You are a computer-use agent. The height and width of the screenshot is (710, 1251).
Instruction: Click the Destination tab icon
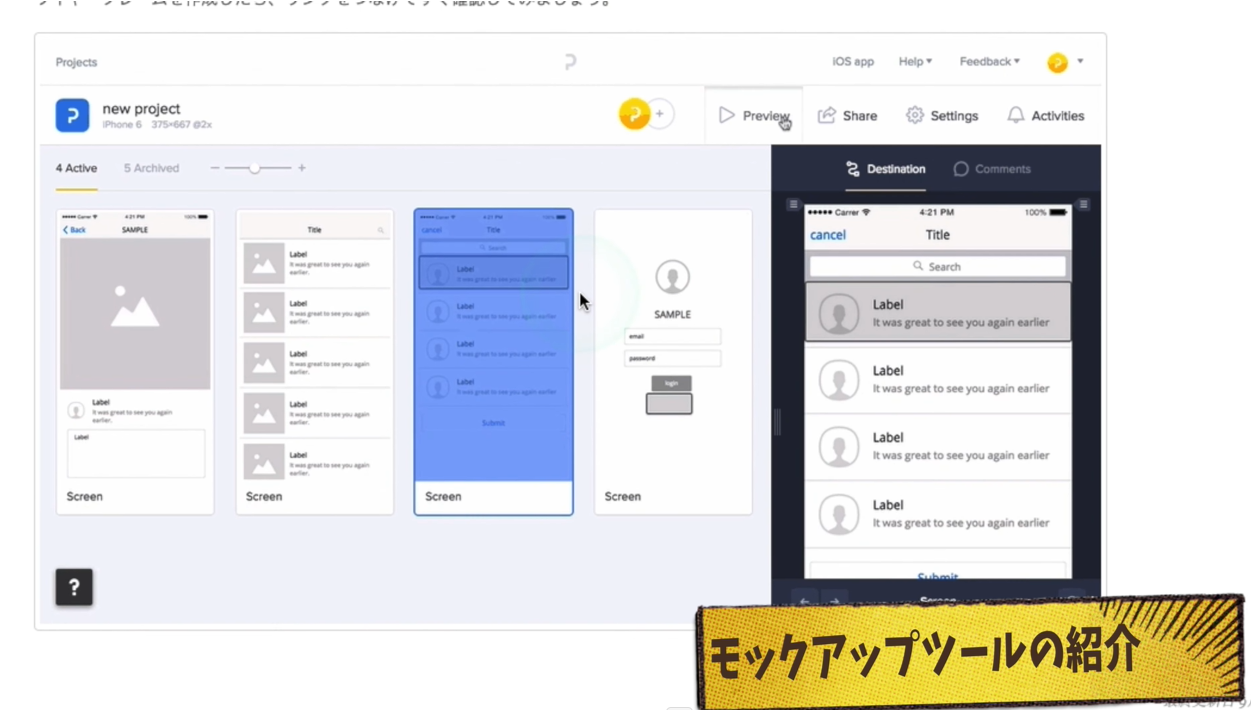(x=853, y=169)
